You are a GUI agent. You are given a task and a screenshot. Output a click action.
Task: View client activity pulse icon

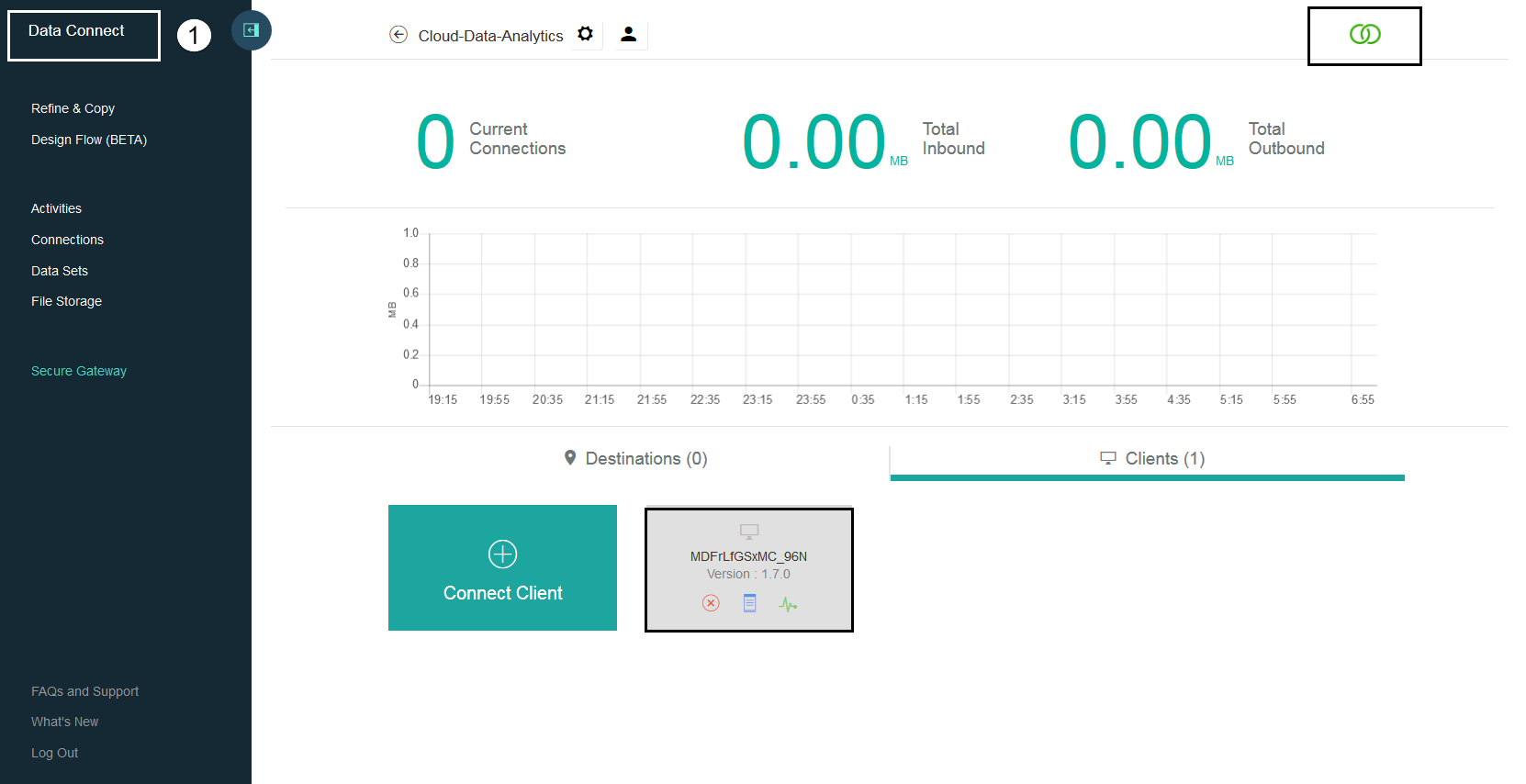pos(788,604)
